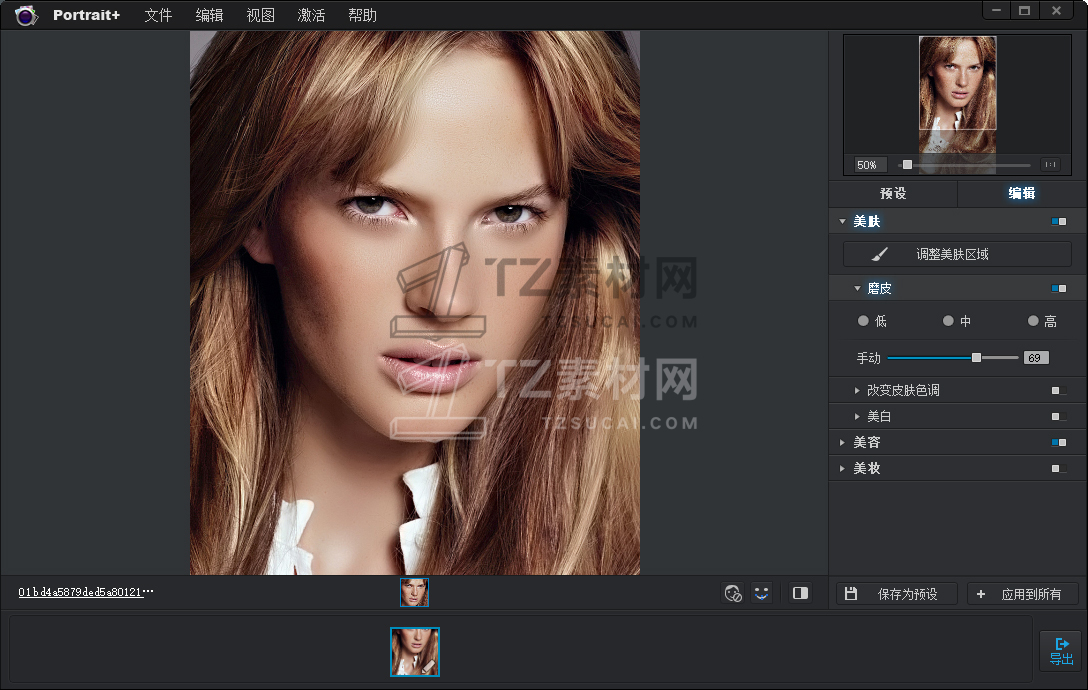Select the portrait thumbnail in the filmstrip

pos(415,652)
